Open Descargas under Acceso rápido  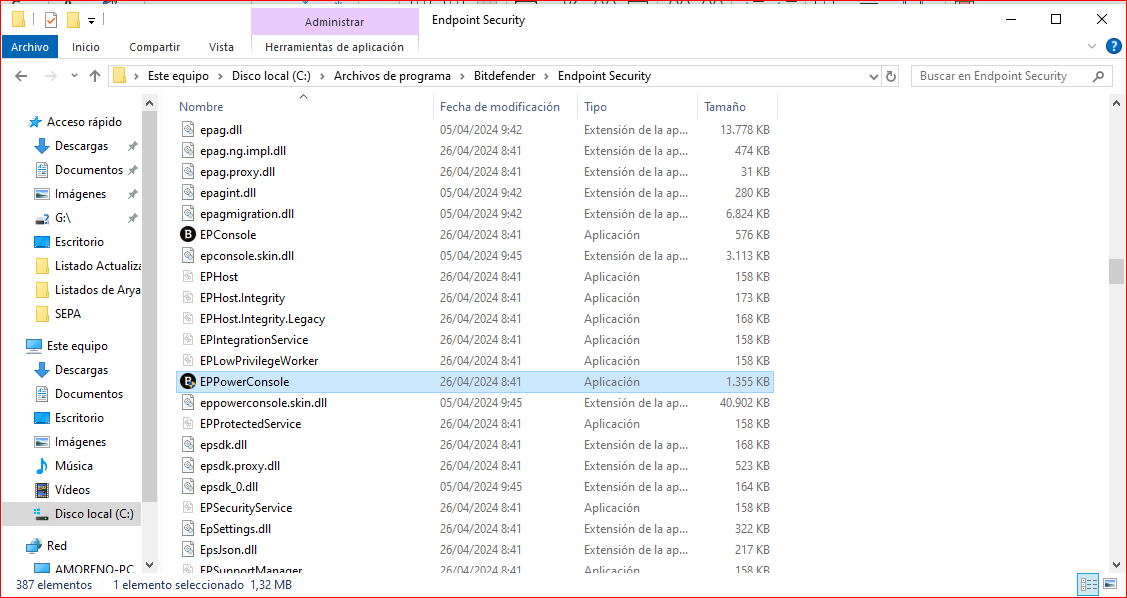pos(81,146)
